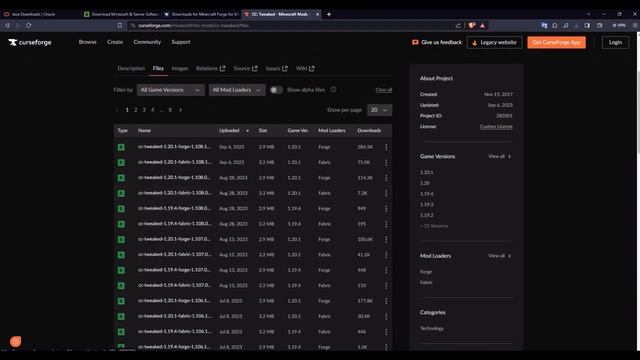640x360 pixels.
Task: Switch to the Java Downloads Oracle browser tab
Action: [41, 14]
